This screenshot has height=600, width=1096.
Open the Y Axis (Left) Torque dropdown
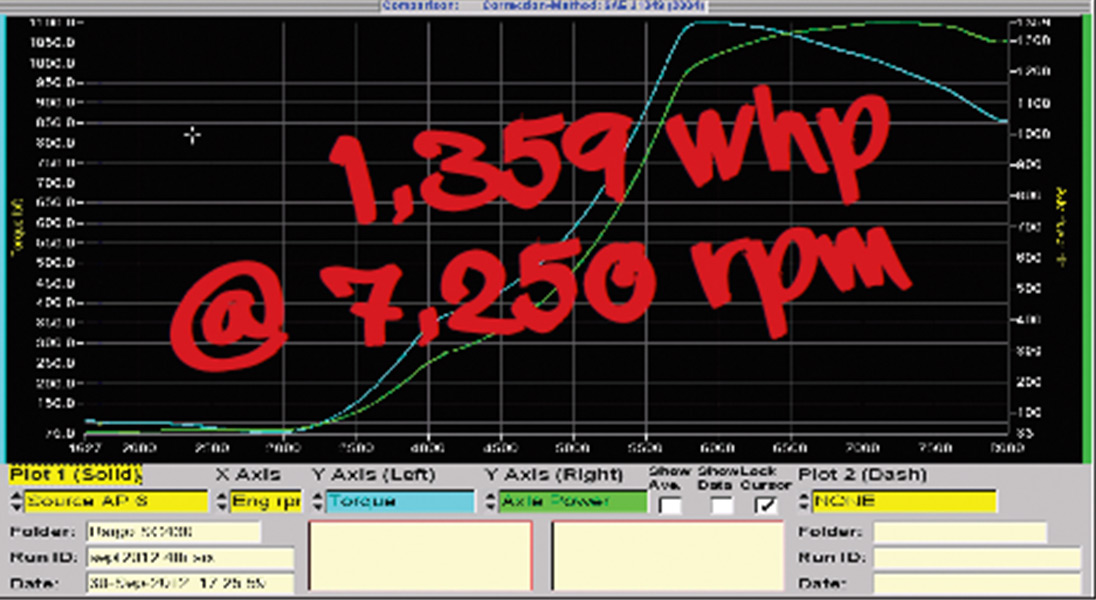click(x=399, y=501)
